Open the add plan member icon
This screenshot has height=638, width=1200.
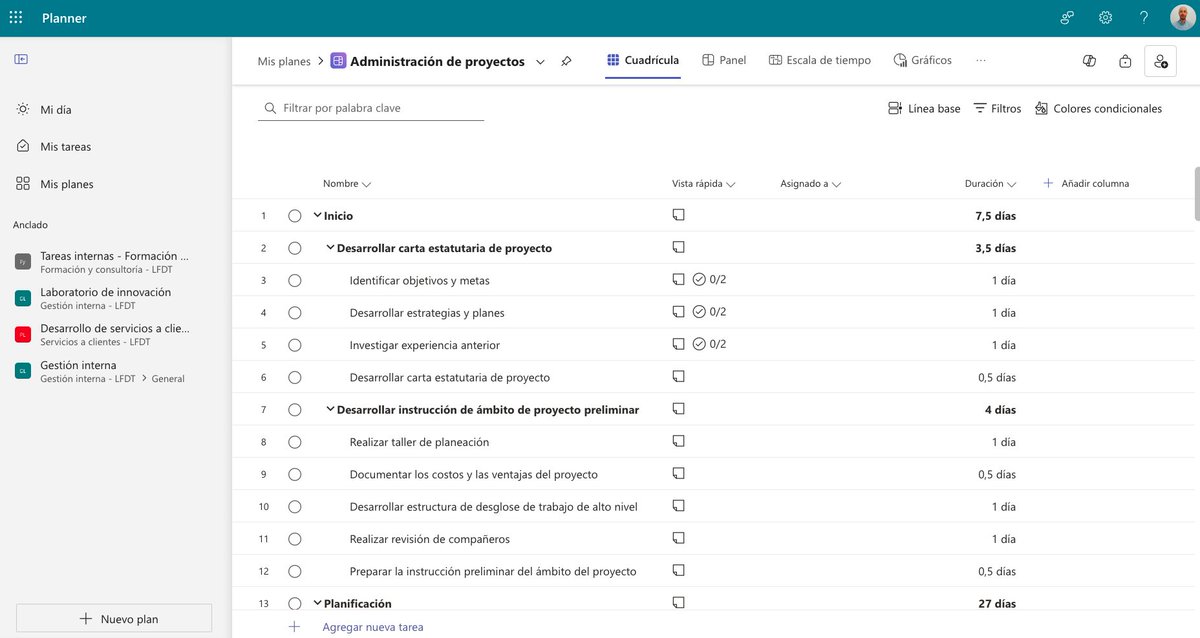1158,60
